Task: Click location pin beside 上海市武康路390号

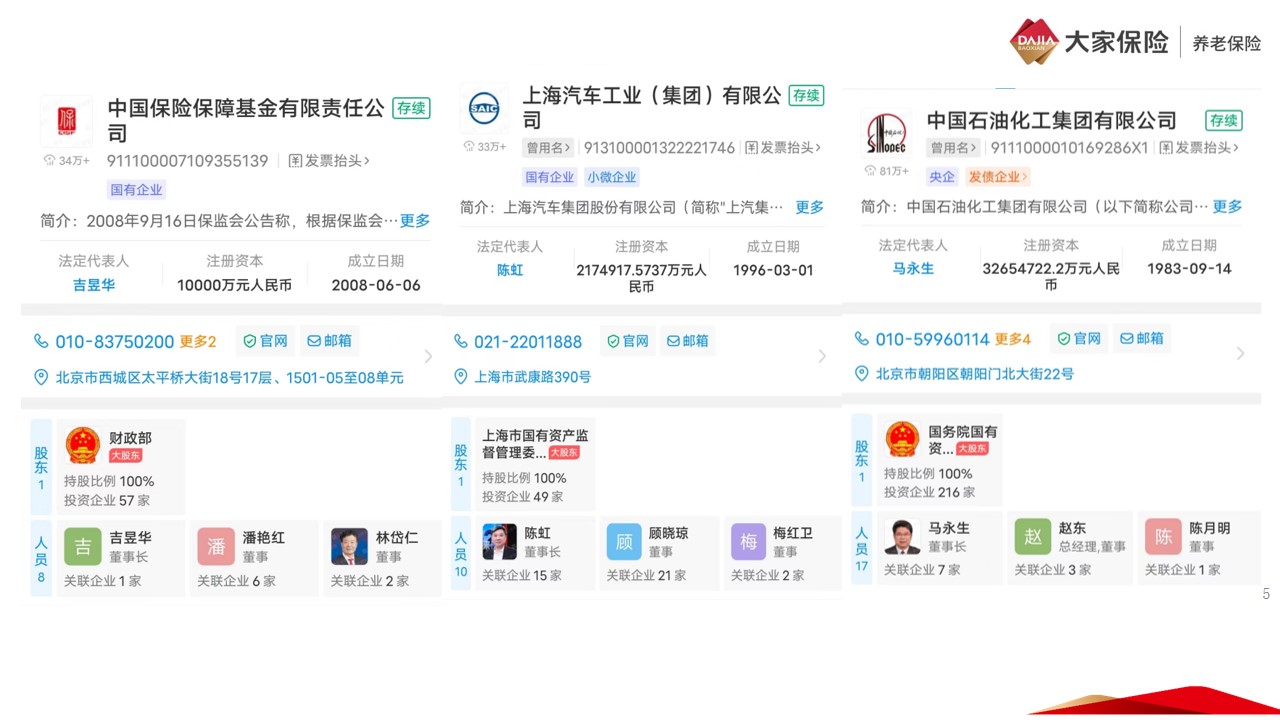Action: tap(461, 377)
